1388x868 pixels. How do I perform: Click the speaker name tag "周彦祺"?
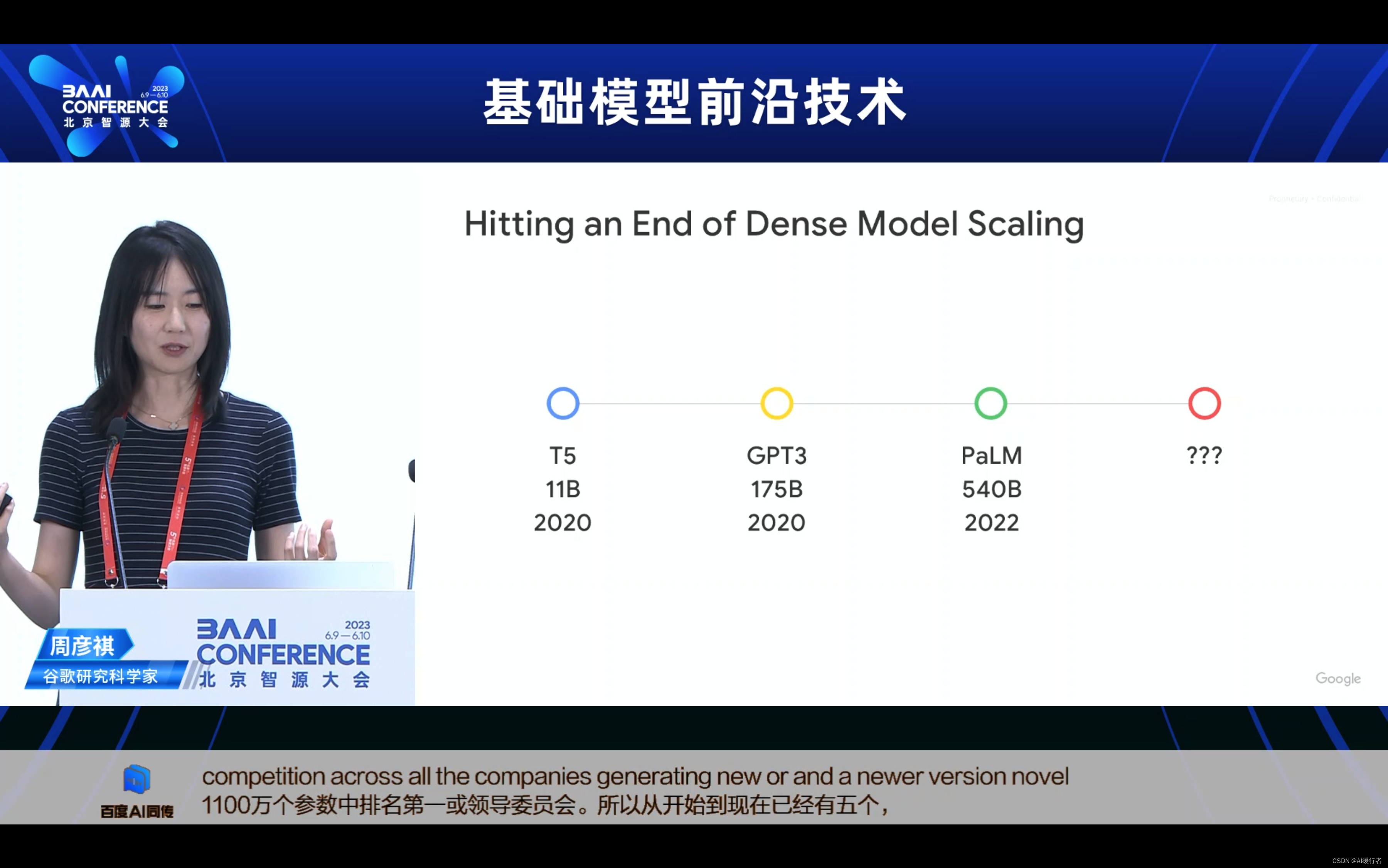[83, 646]
